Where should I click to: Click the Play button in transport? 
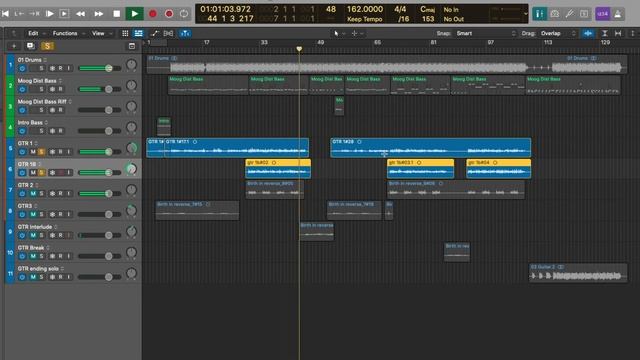134,14
